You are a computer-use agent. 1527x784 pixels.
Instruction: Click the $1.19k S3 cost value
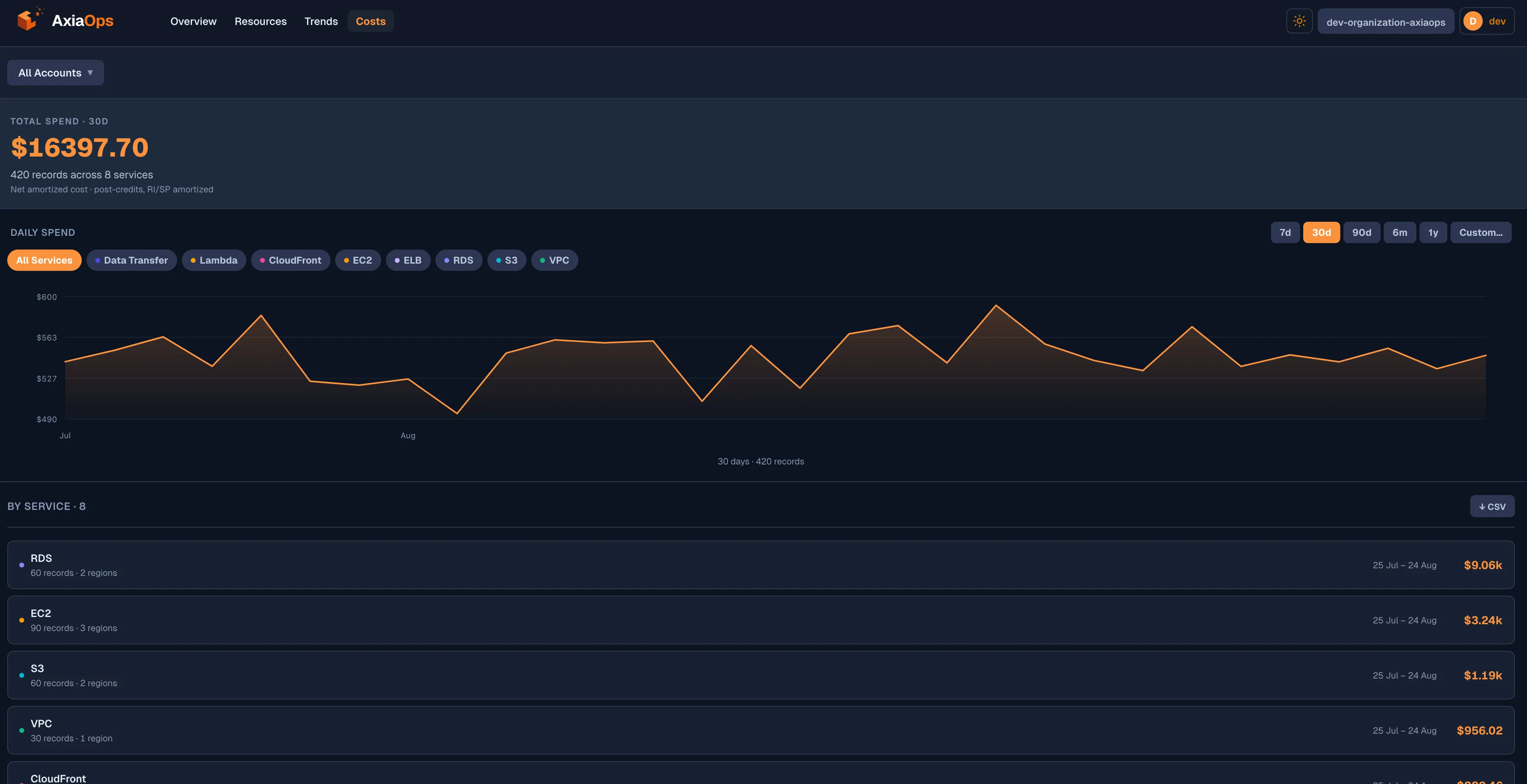tap(1483, 676)
